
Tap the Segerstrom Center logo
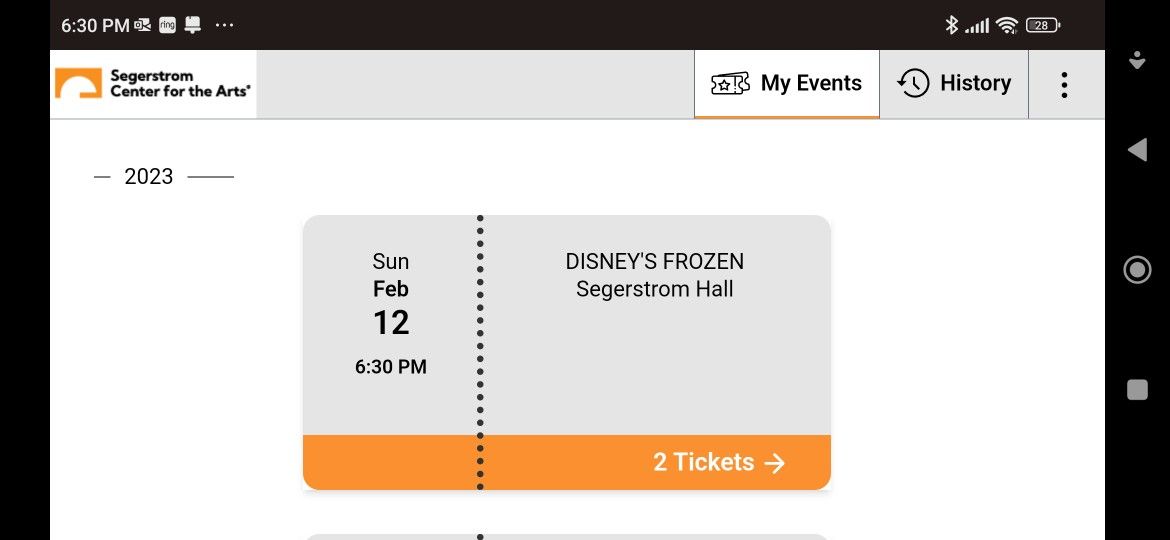point(153,84)
